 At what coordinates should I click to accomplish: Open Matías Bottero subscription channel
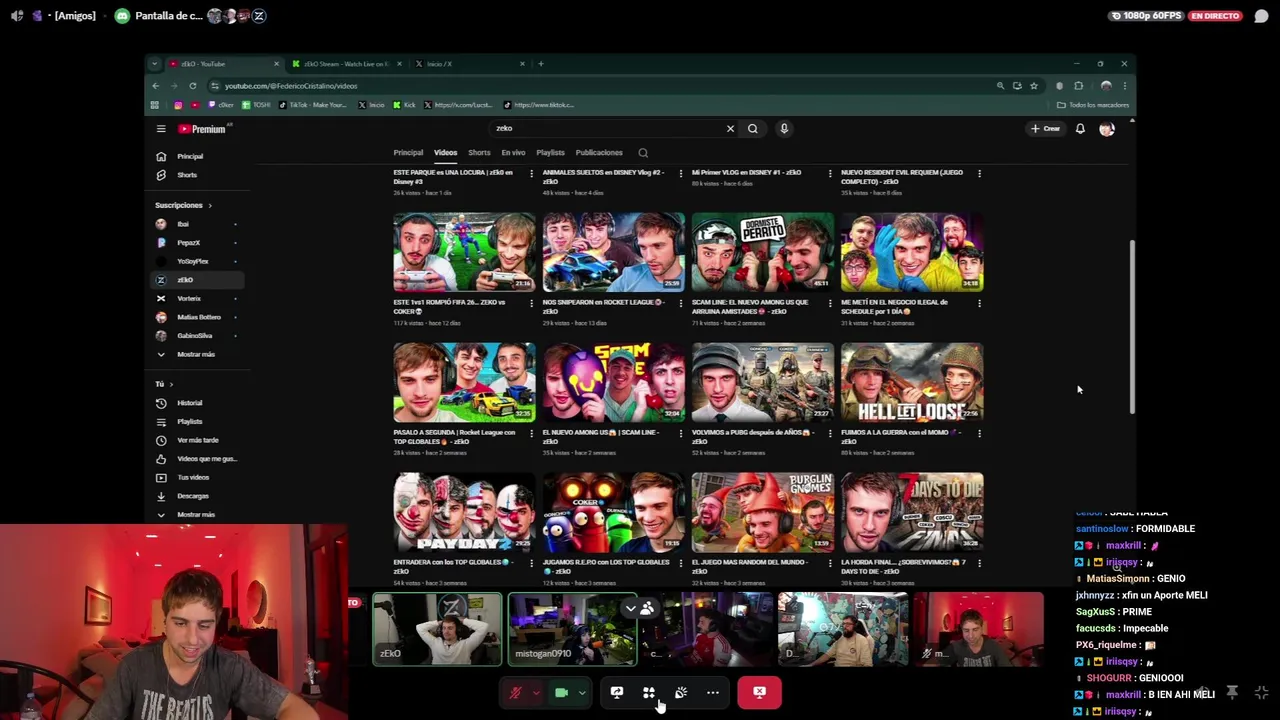coord(196,317)
